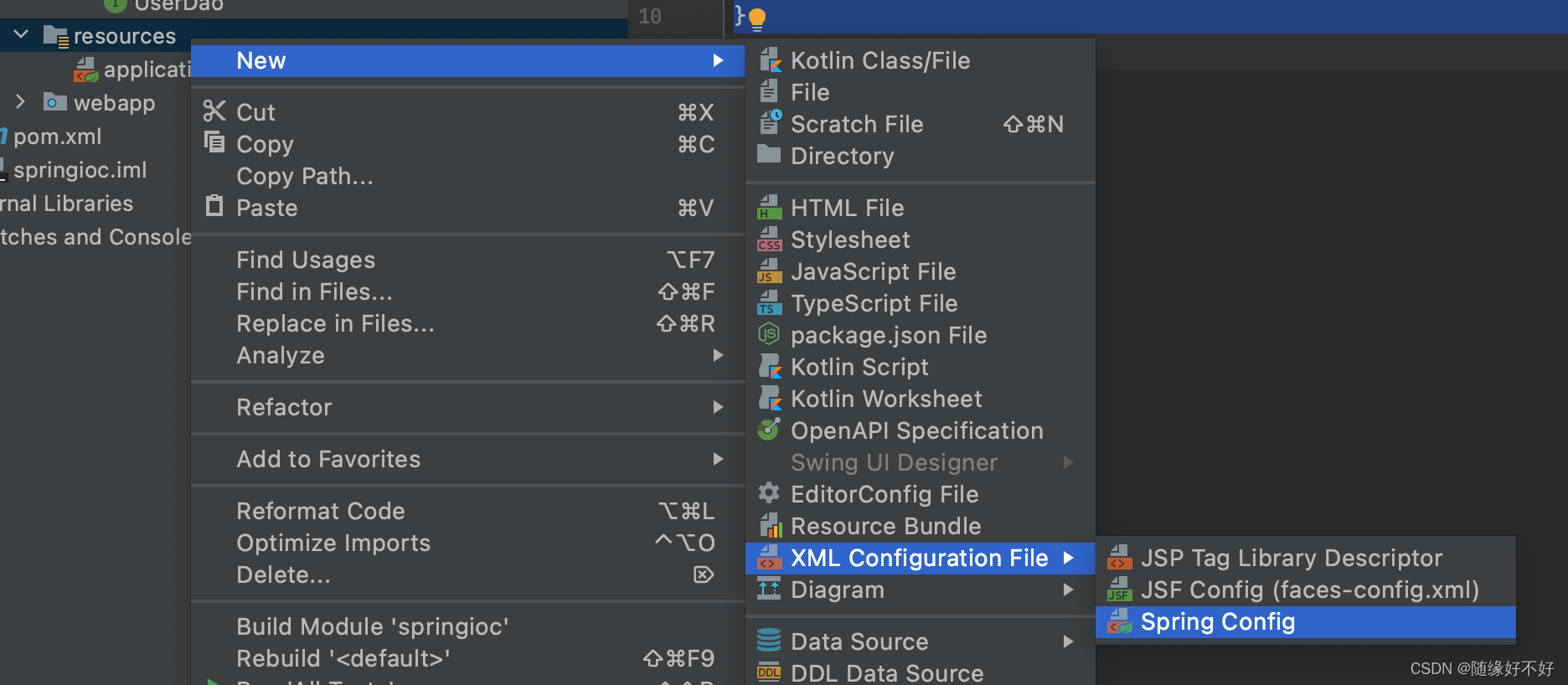
Task: Click the Stylesheet CSS icon
Action: tap(769, 239)
